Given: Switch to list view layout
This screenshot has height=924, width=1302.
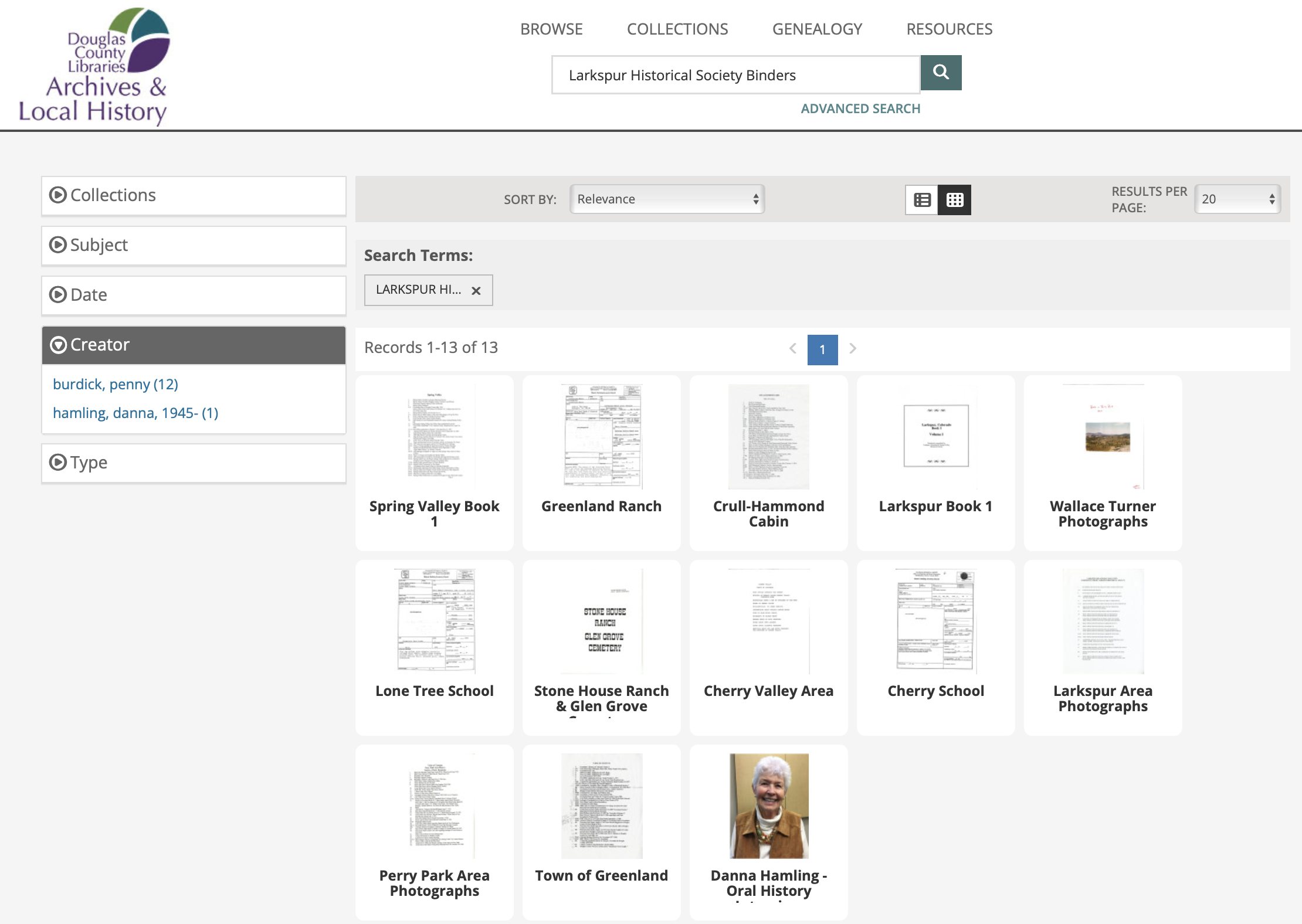Looking at the screenshot, I should pyautogui.click(x=922, y=200).
